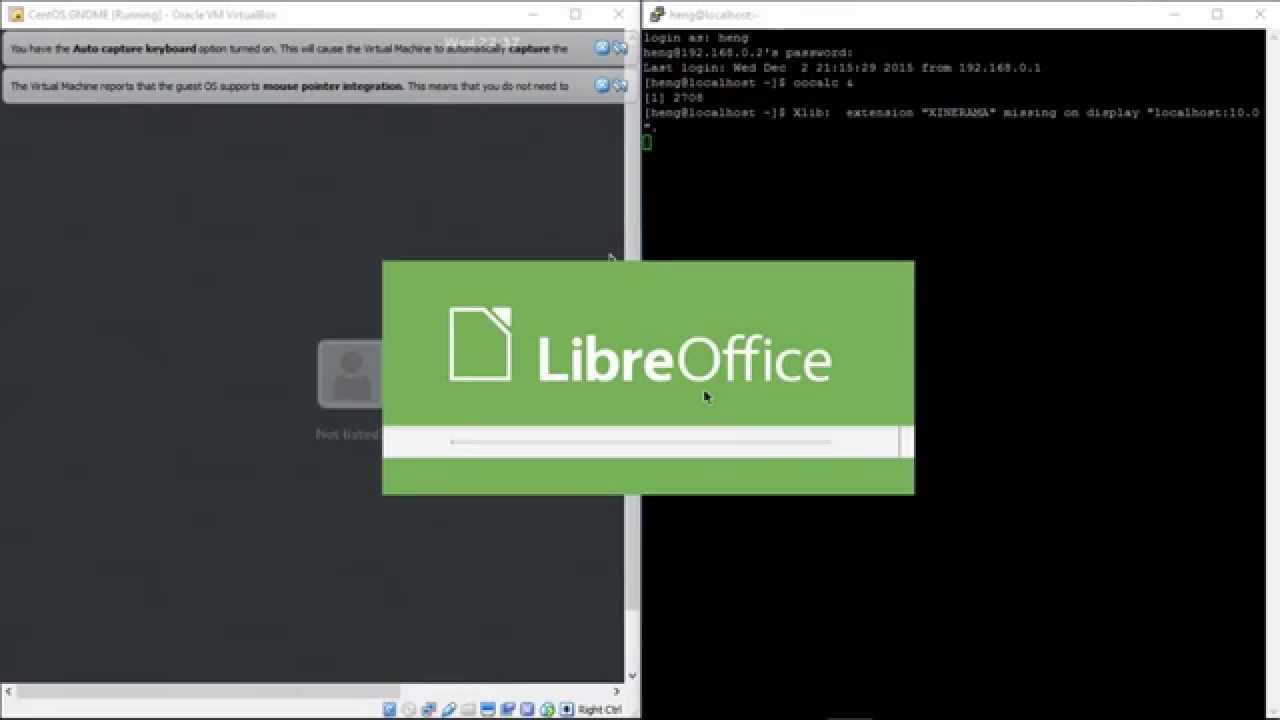Click the PuTTY icon in terminal title bar
This screenshot has height=720, width=1280.
pyautogui.click(x=657, y=15)
